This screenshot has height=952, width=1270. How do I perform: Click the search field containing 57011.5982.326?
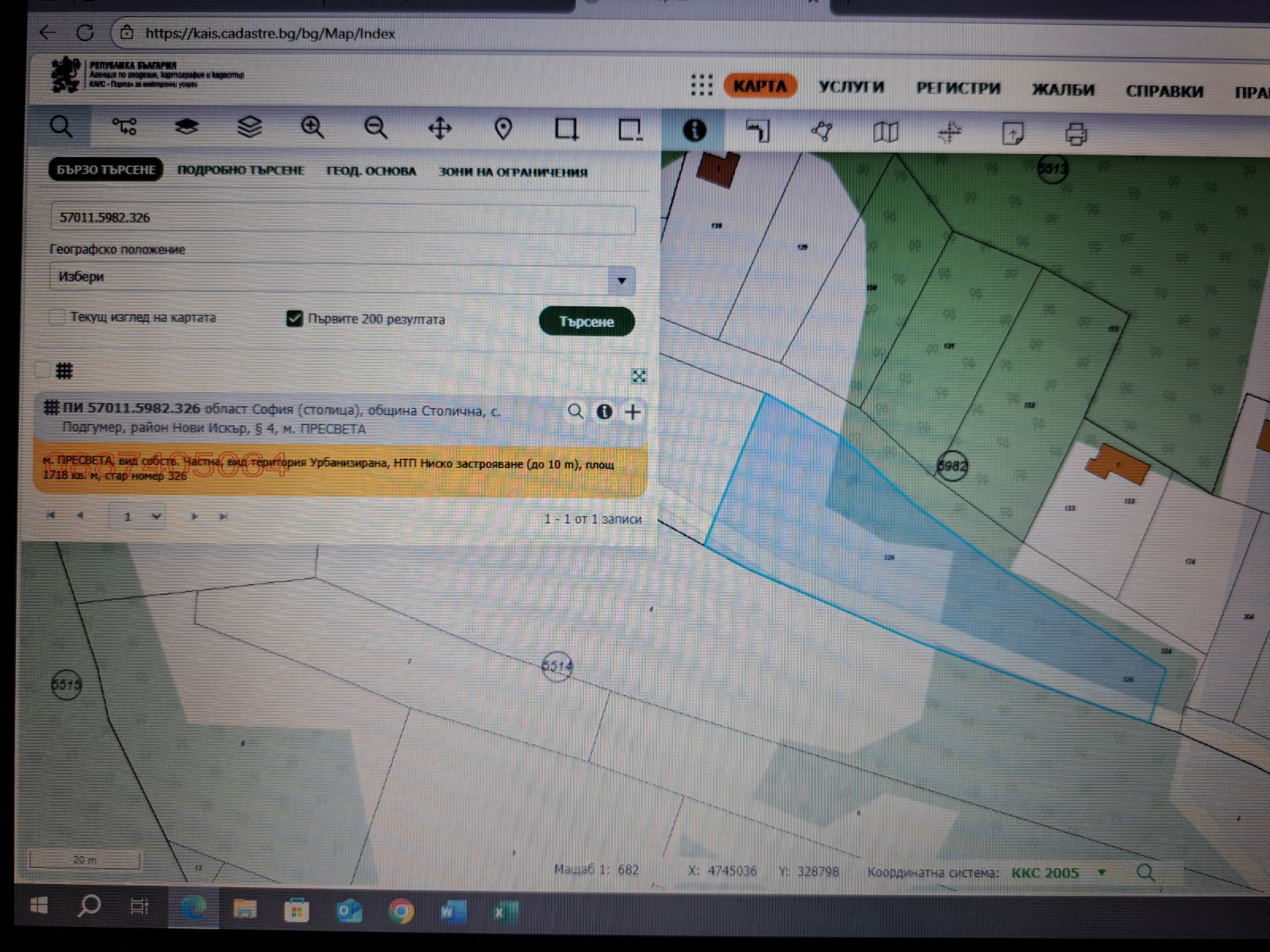pos(341,218)
